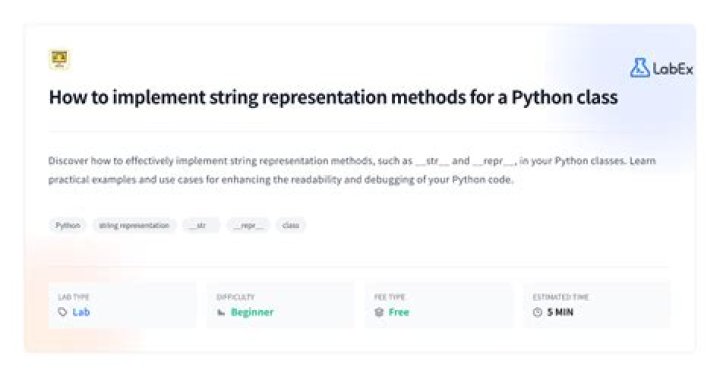The image size is (720, 377).
Task: Select the string representation tag
Action: pyautogui.click(x=134, y=225)
